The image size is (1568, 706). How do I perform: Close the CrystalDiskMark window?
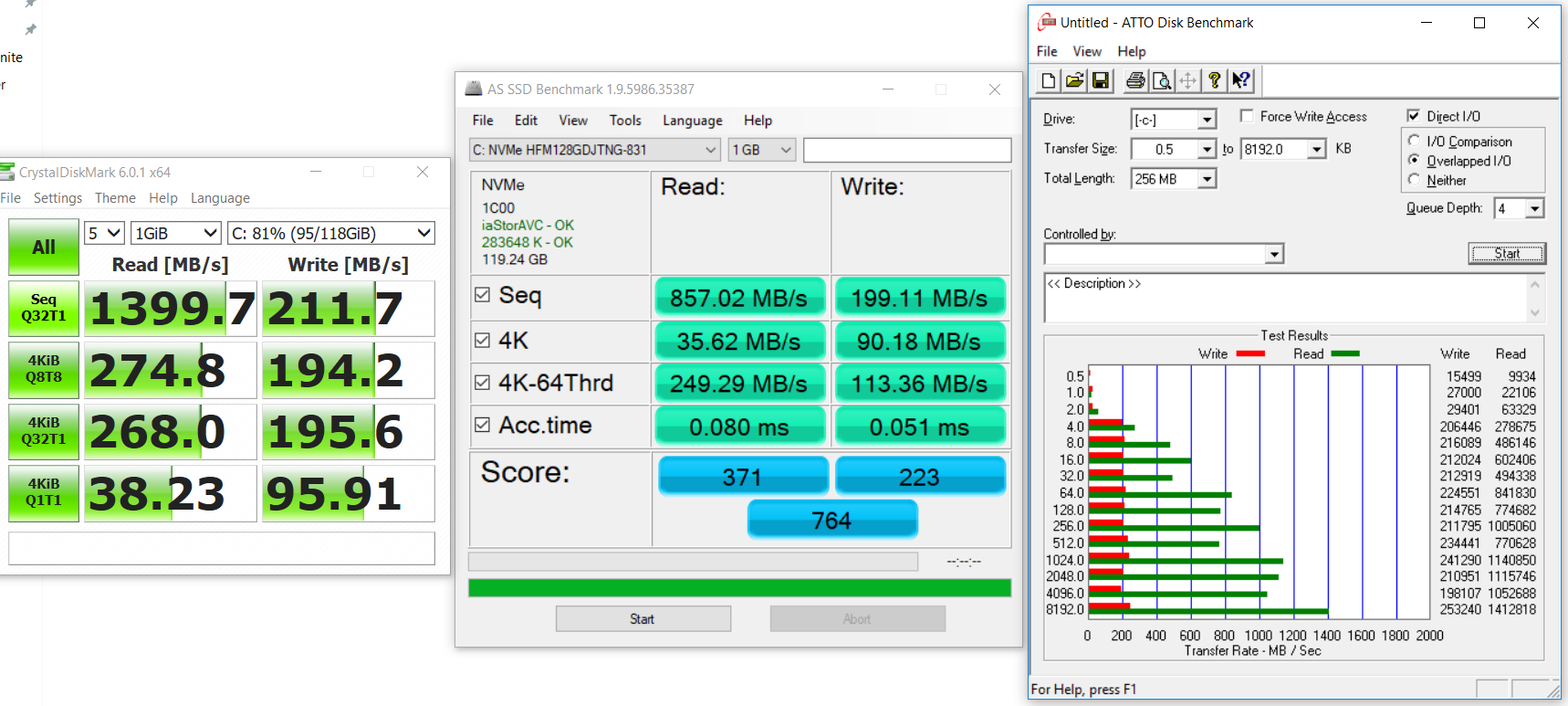pos(423,172)
